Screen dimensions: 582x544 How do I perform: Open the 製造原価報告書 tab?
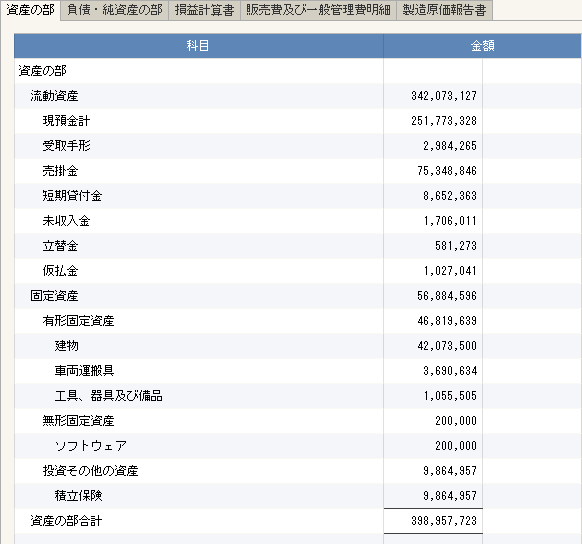(x=444, y=10)
